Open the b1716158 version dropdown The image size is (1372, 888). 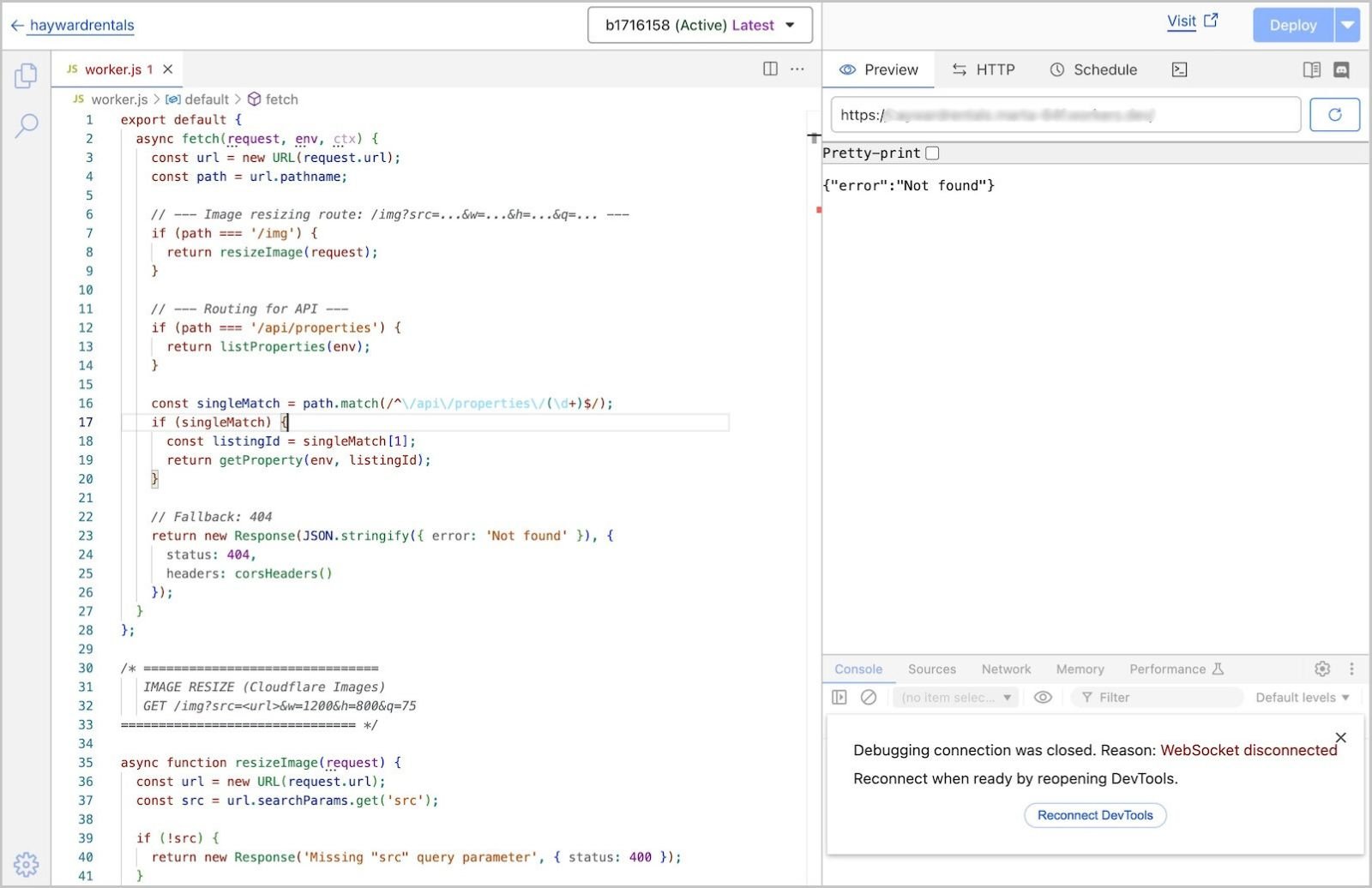pos(700,25)
